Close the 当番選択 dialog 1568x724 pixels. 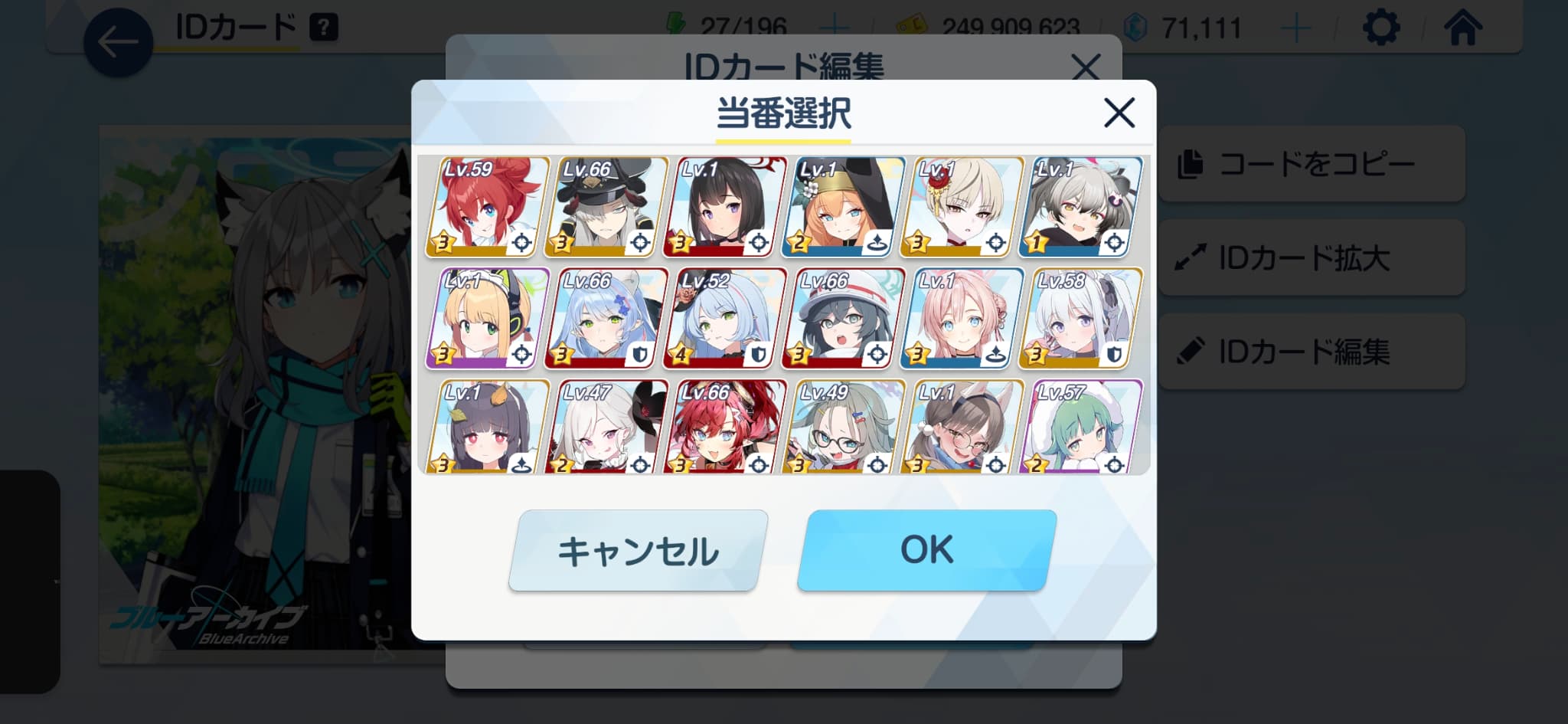click(x=1119, y=113)
